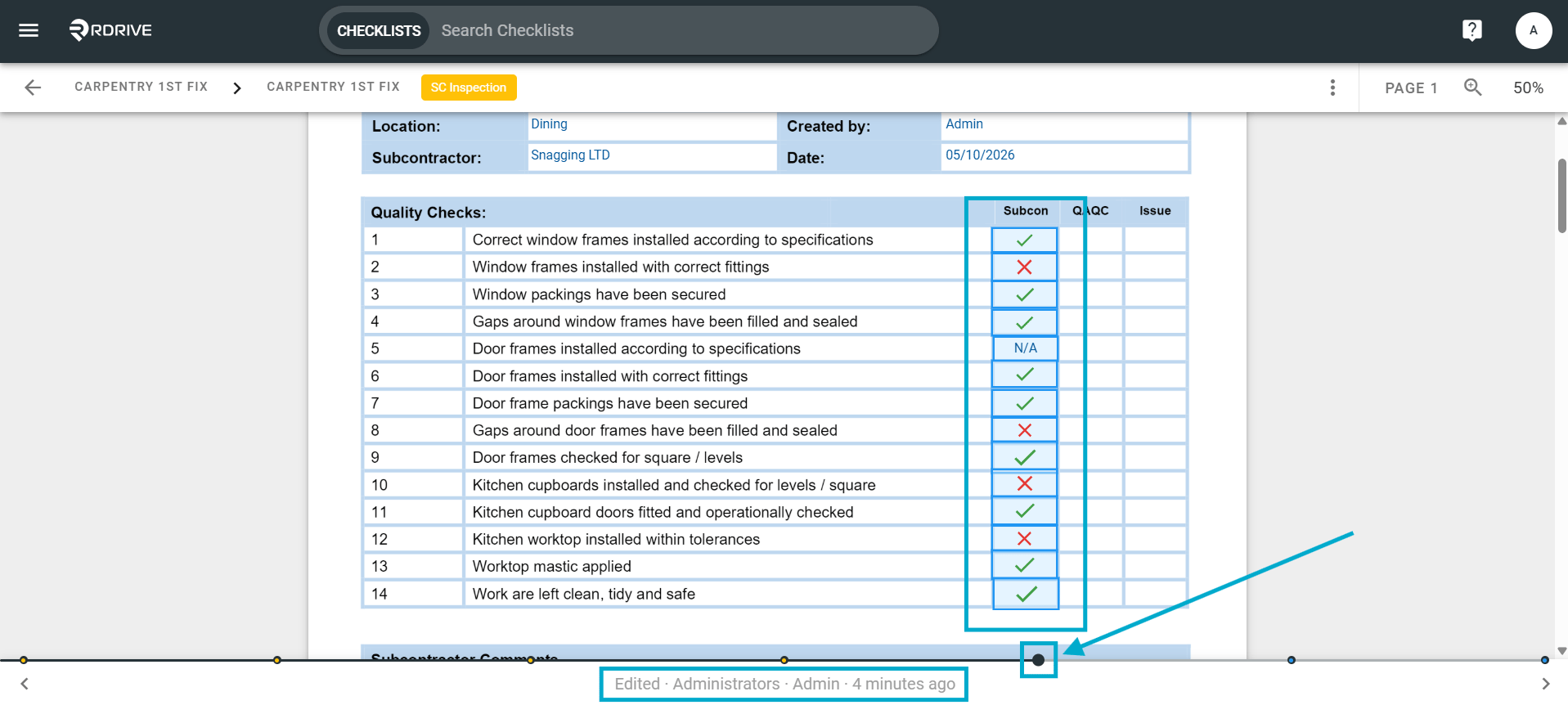The width and height of the screenshot is (1568, 705).
Task: Edit the Location field showing Dining
Action: coord(651,125)
